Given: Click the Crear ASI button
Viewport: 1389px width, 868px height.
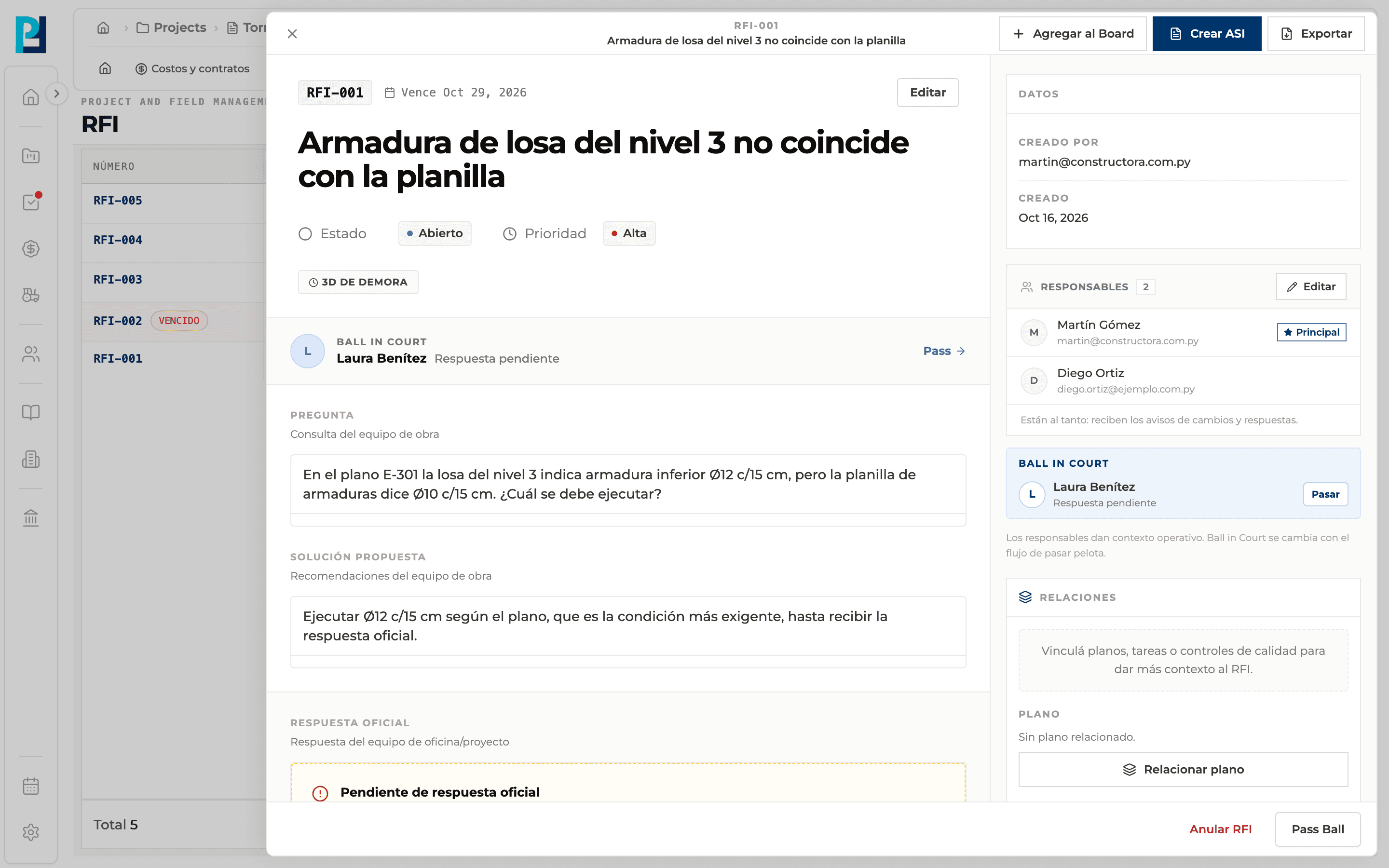Looking at the screenshot, I should 1207,34.
